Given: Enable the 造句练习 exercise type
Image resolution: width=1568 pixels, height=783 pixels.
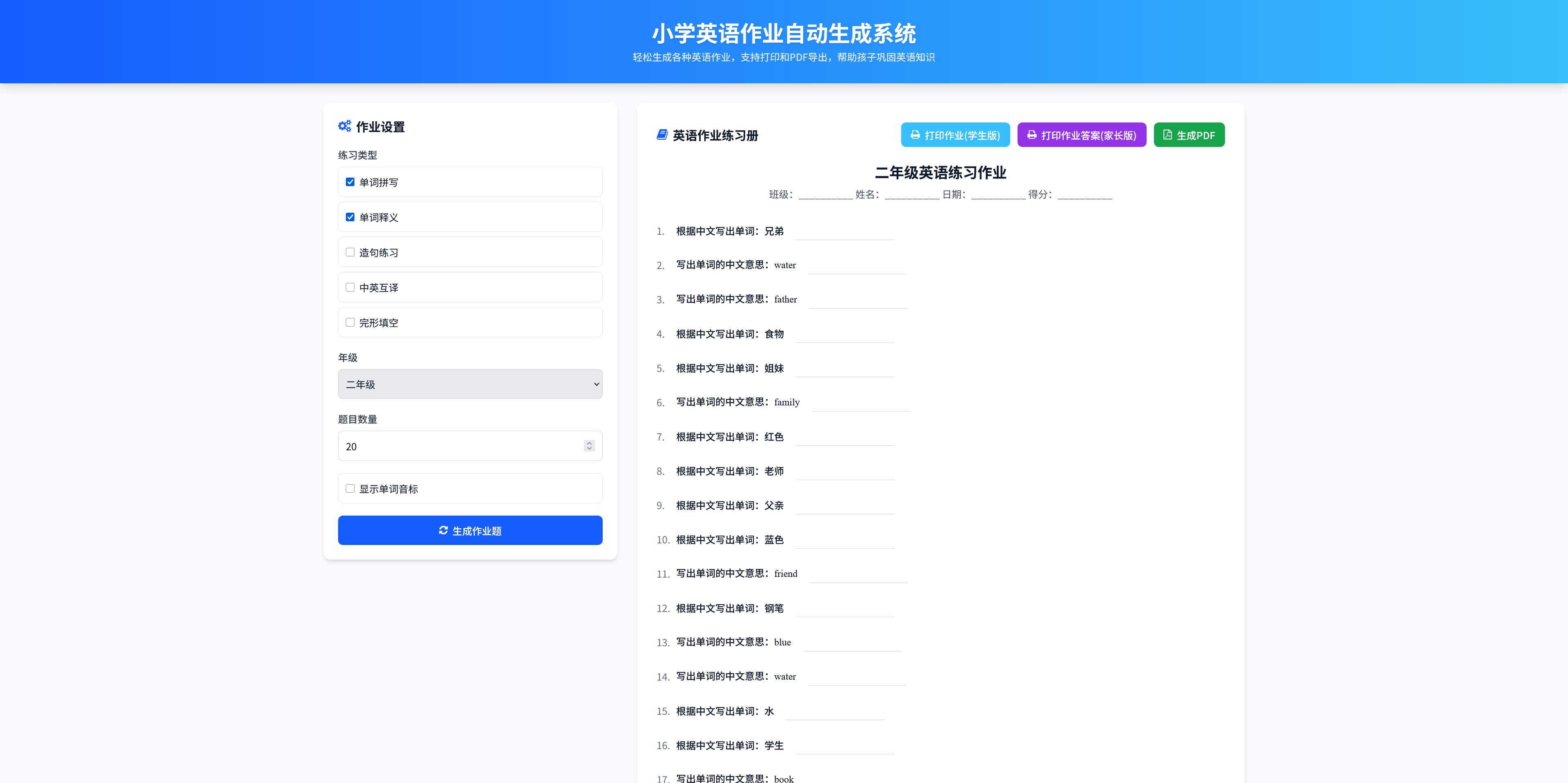Looking at the screenshot, I should 350,252.
